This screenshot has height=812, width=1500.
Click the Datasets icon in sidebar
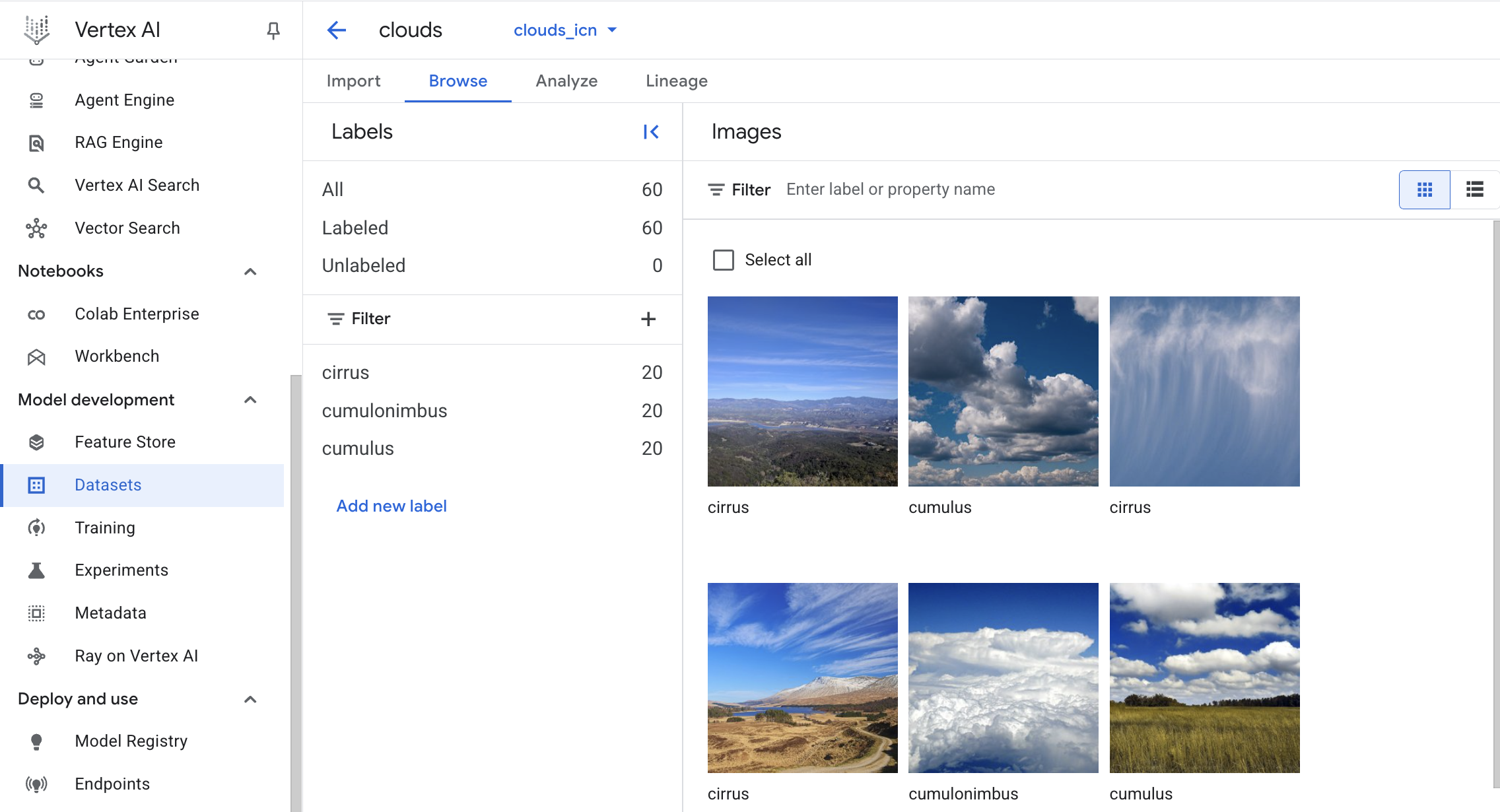click(36, 485)
